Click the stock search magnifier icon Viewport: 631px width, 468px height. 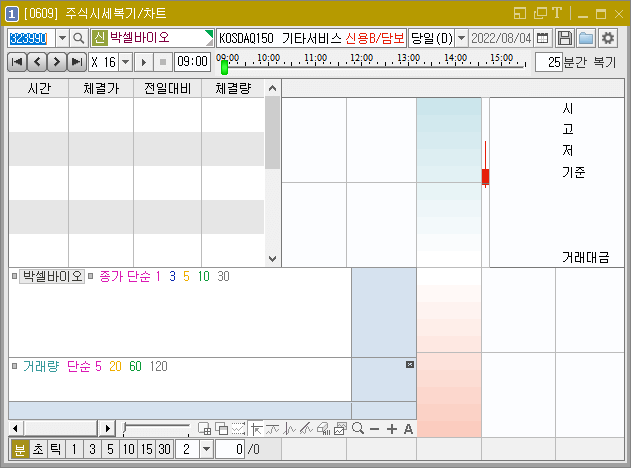[x=78, y=39]
